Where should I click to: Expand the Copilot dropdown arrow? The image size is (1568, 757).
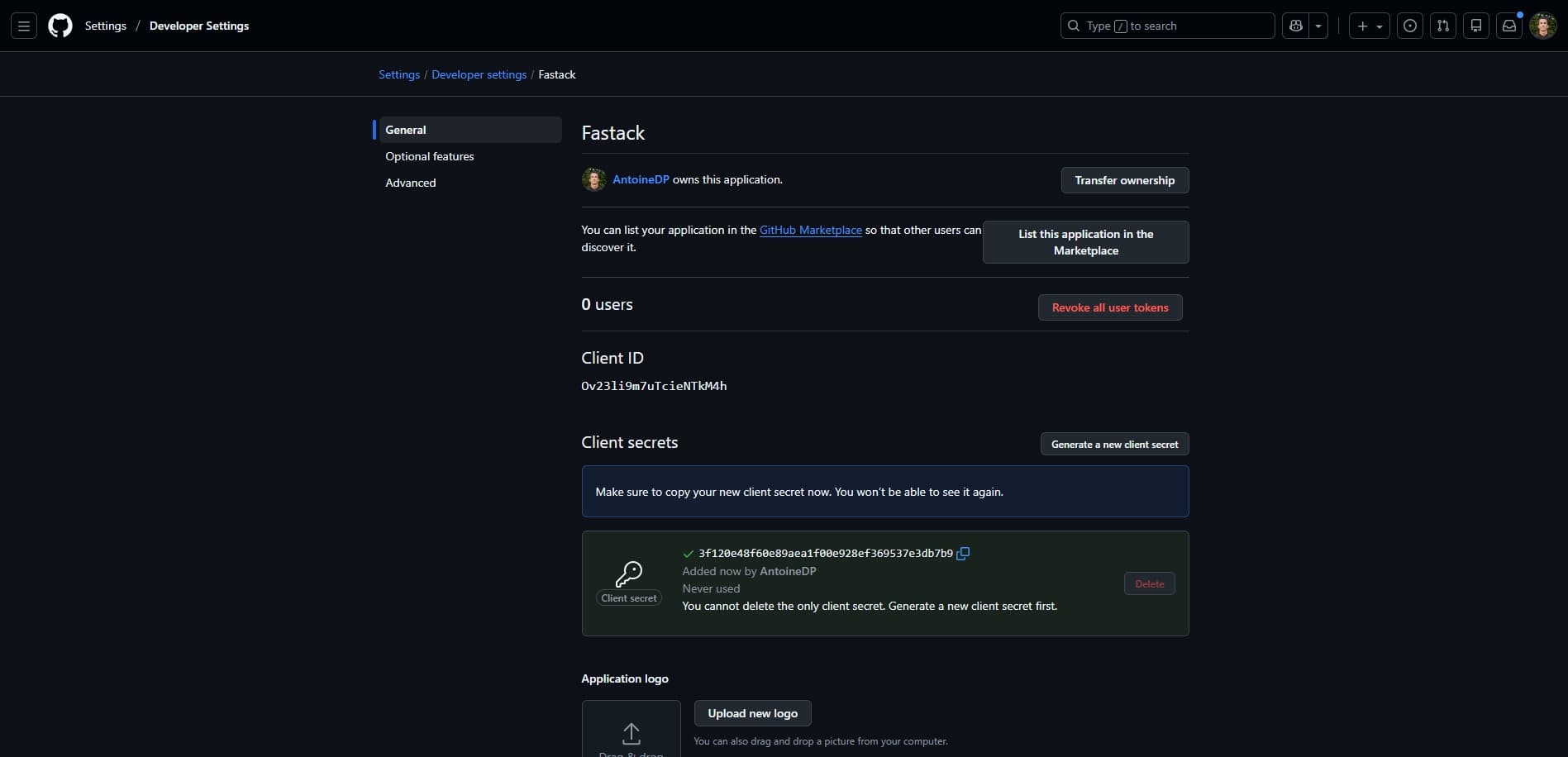tap(1318, 26)
